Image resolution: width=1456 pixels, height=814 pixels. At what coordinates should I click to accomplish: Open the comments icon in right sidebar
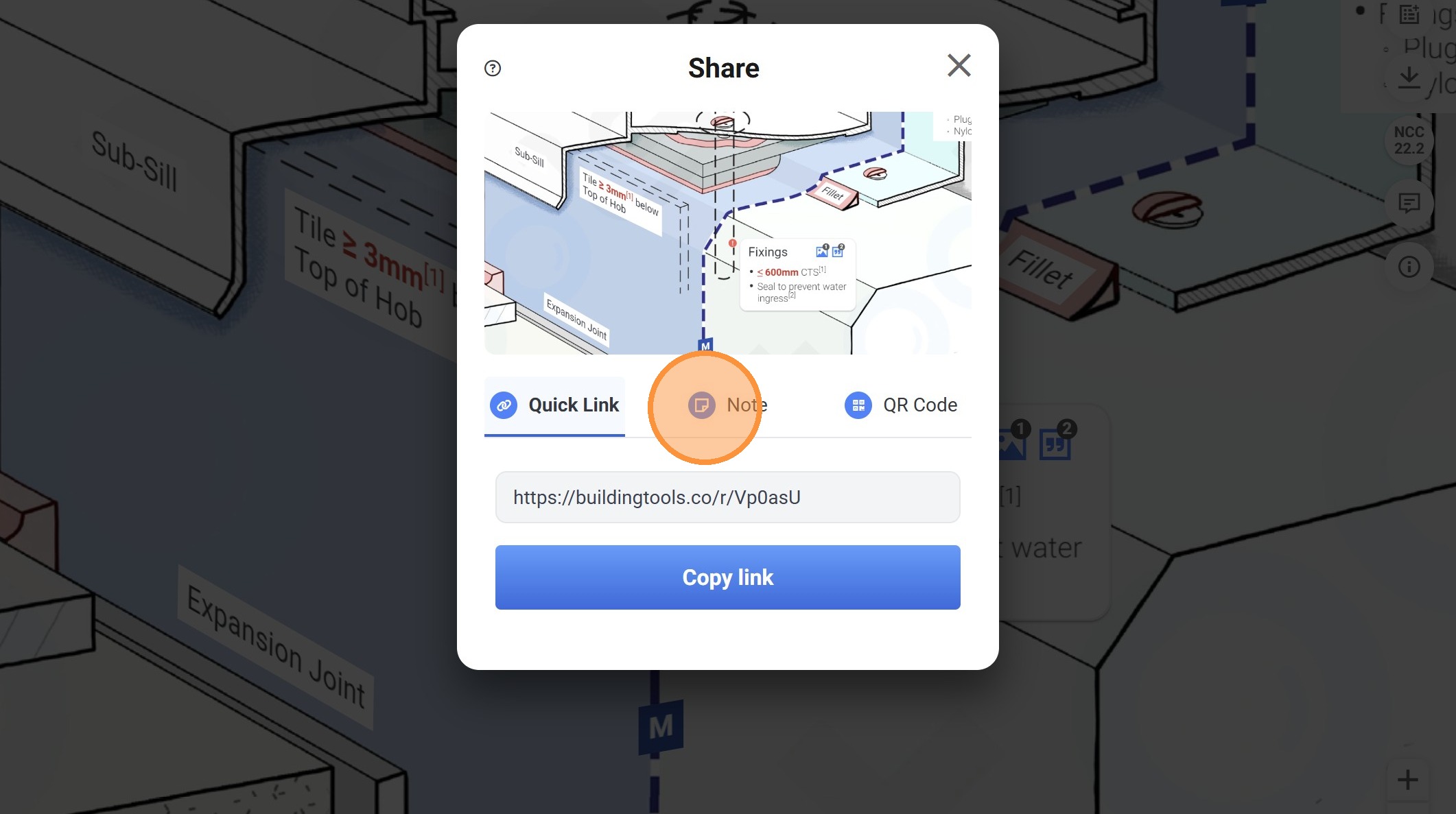(1409, 203)
